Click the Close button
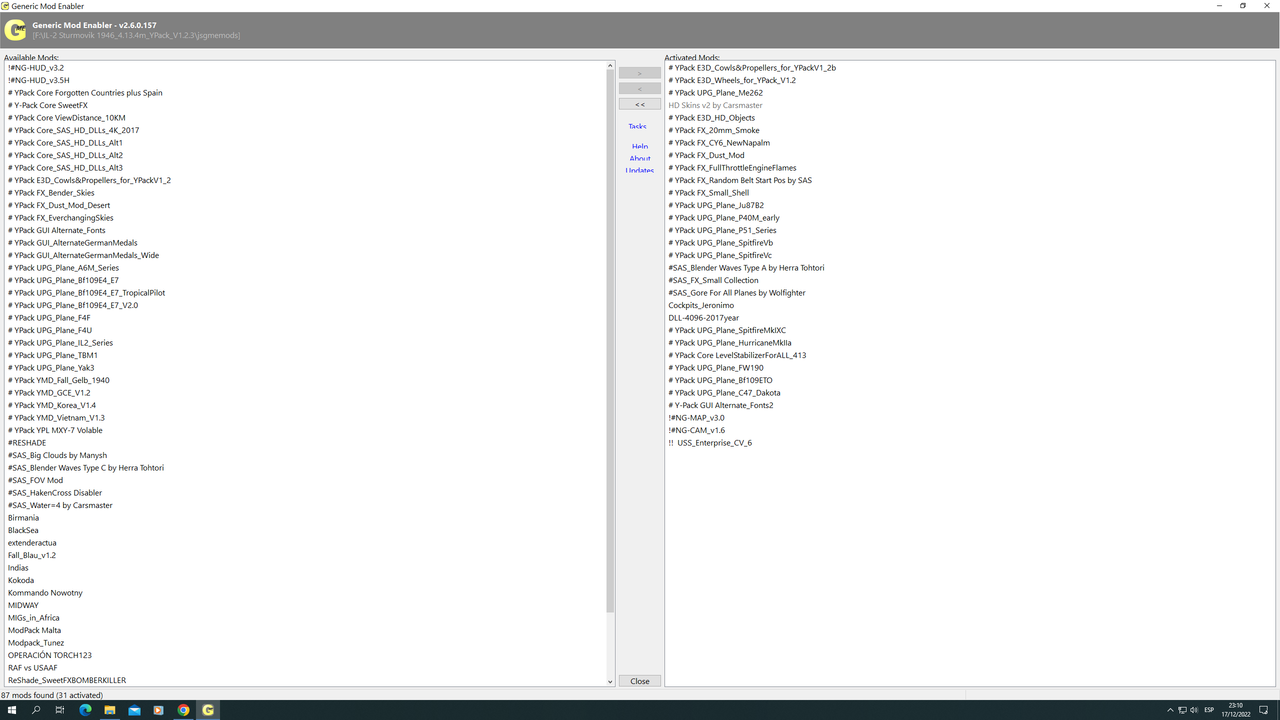Screen dimensions: 1280x720 pyautogui.click(x=640, y=681)
